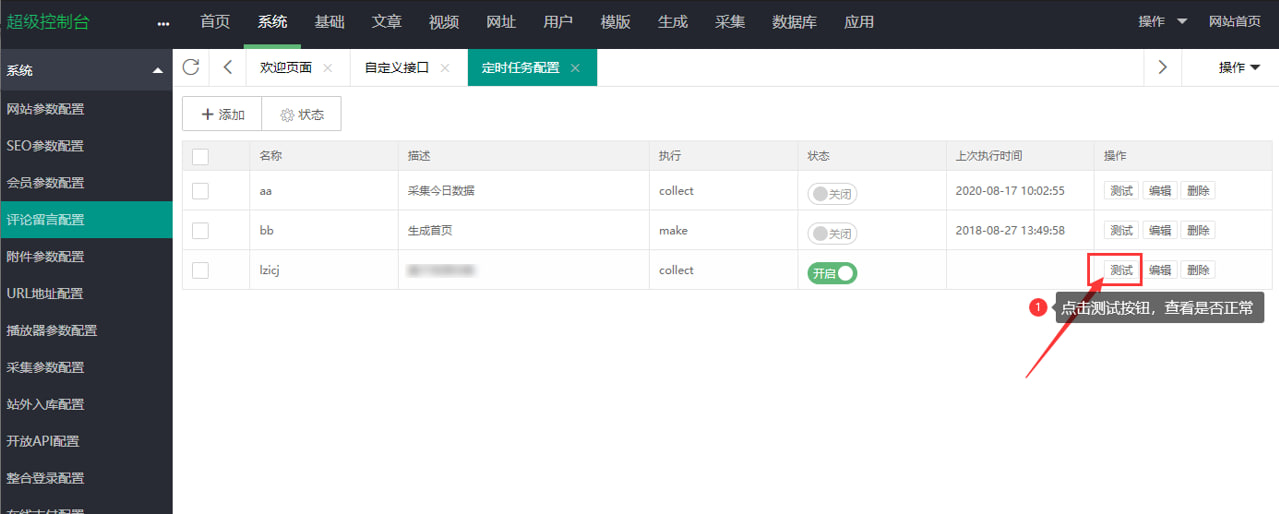Close the 定时任务配置 tab
The image size is (1279, 514).
click(575, 68)
